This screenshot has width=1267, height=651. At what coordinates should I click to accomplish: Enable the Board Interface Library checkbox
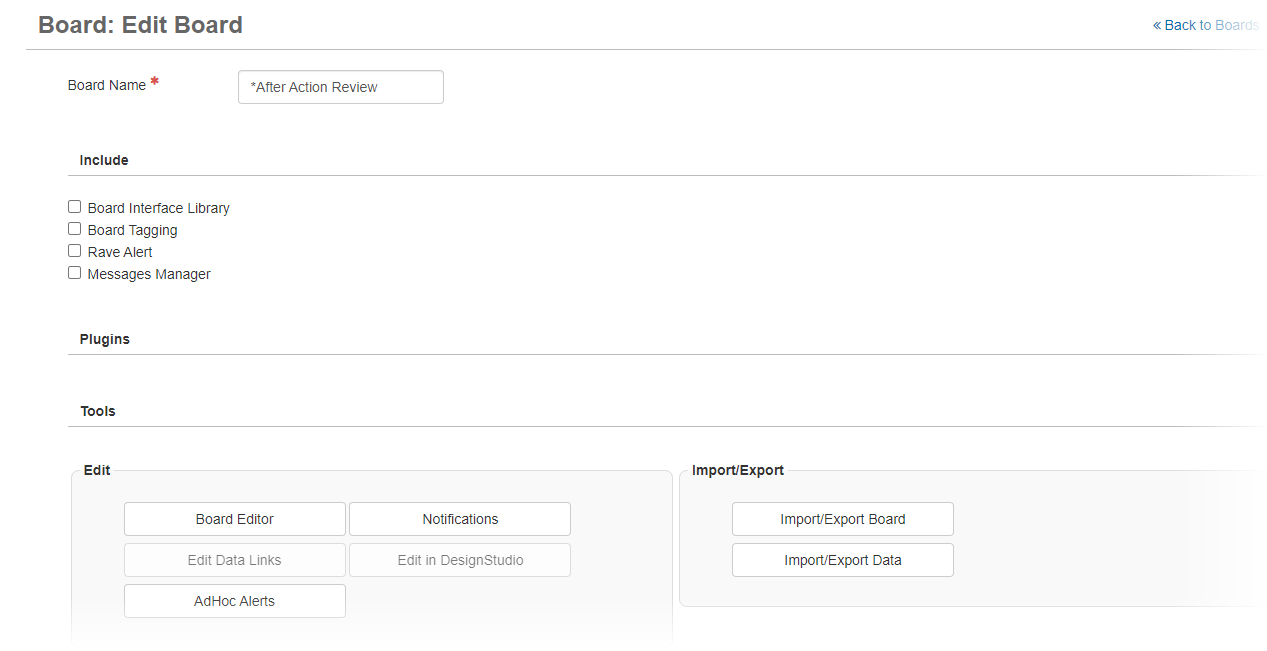coord(75,207)
